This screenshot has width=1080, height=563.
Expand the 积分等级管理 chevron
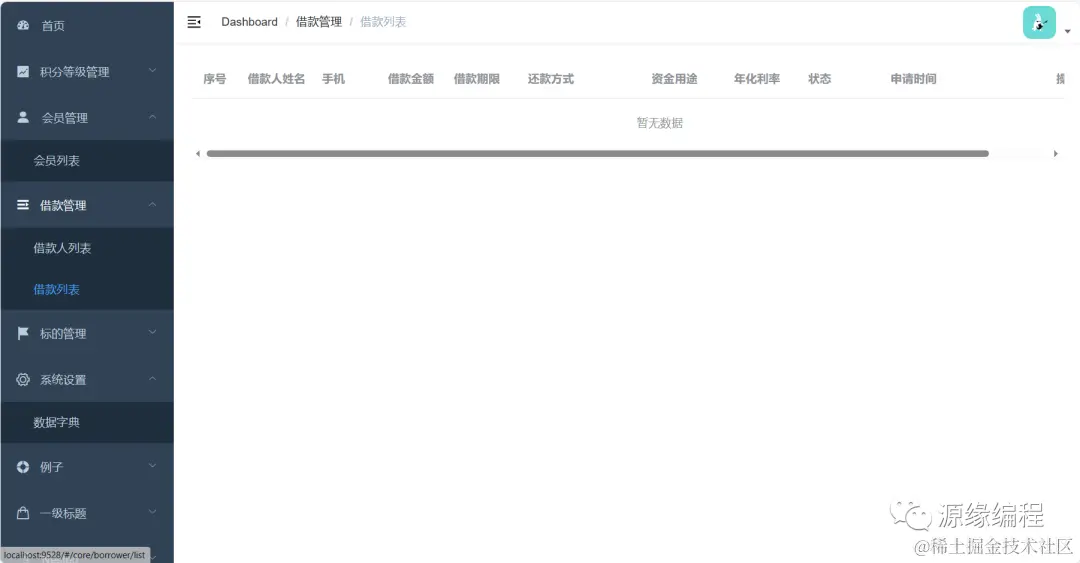[x=152, y=71]
